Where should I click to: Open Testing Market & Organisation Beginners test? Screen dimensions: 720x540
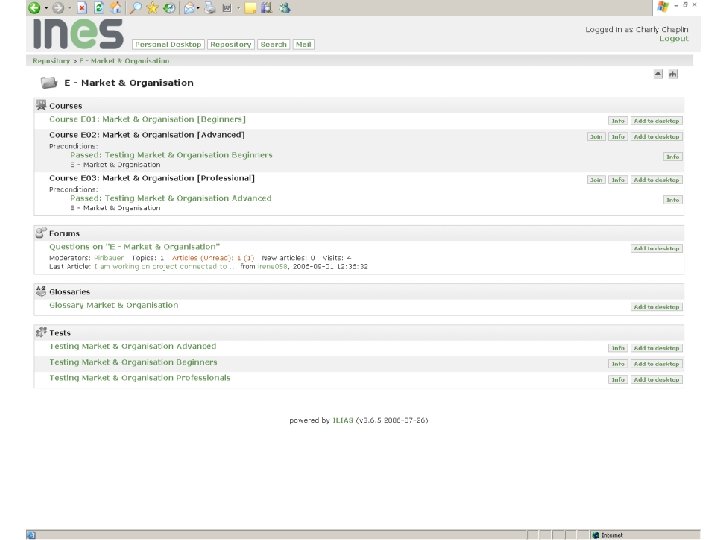tap(133, 362)
